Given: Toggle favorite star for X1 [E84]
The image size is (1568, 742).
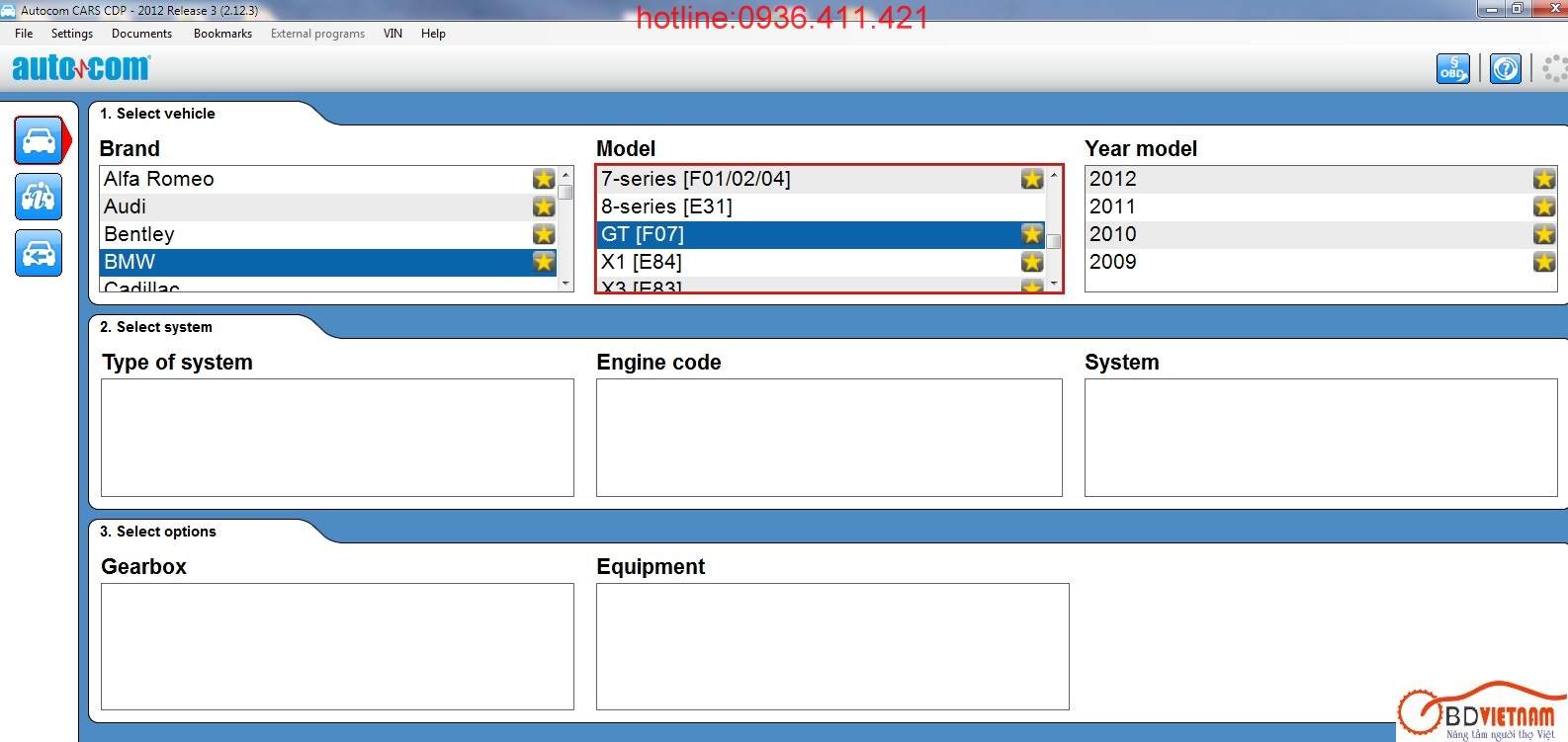Looking at the screenshot, I should pyautogui.click(x=1032, y=262).
